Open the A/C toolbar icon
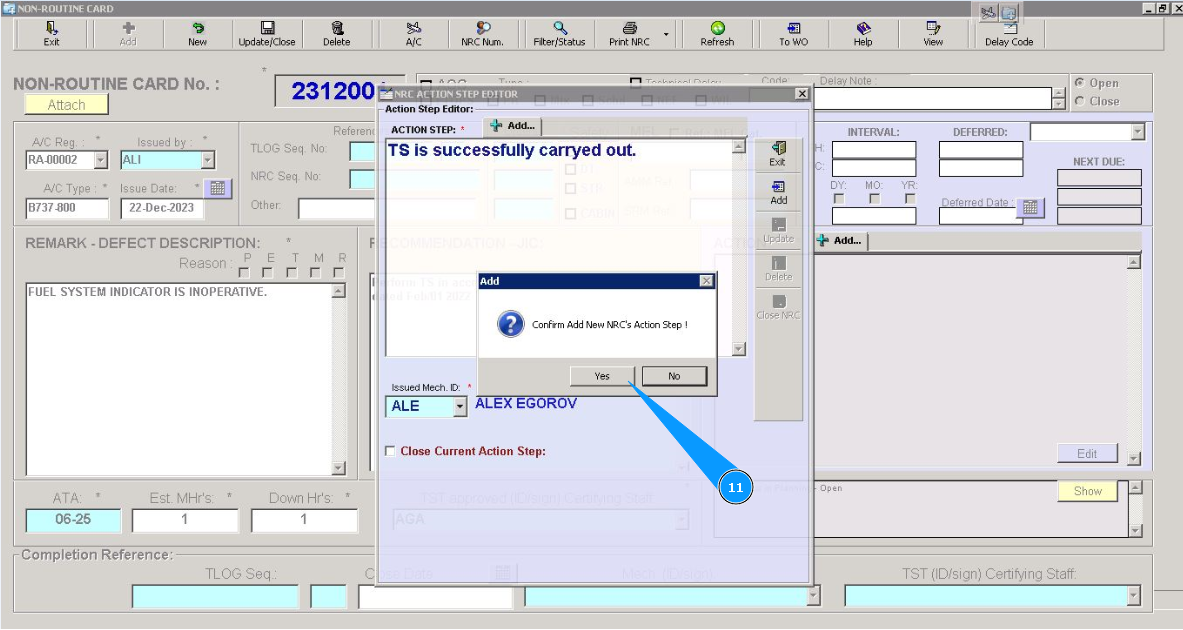Viewport: 1183px width, 630px height. pyautogui.click(x=413, y=29)
